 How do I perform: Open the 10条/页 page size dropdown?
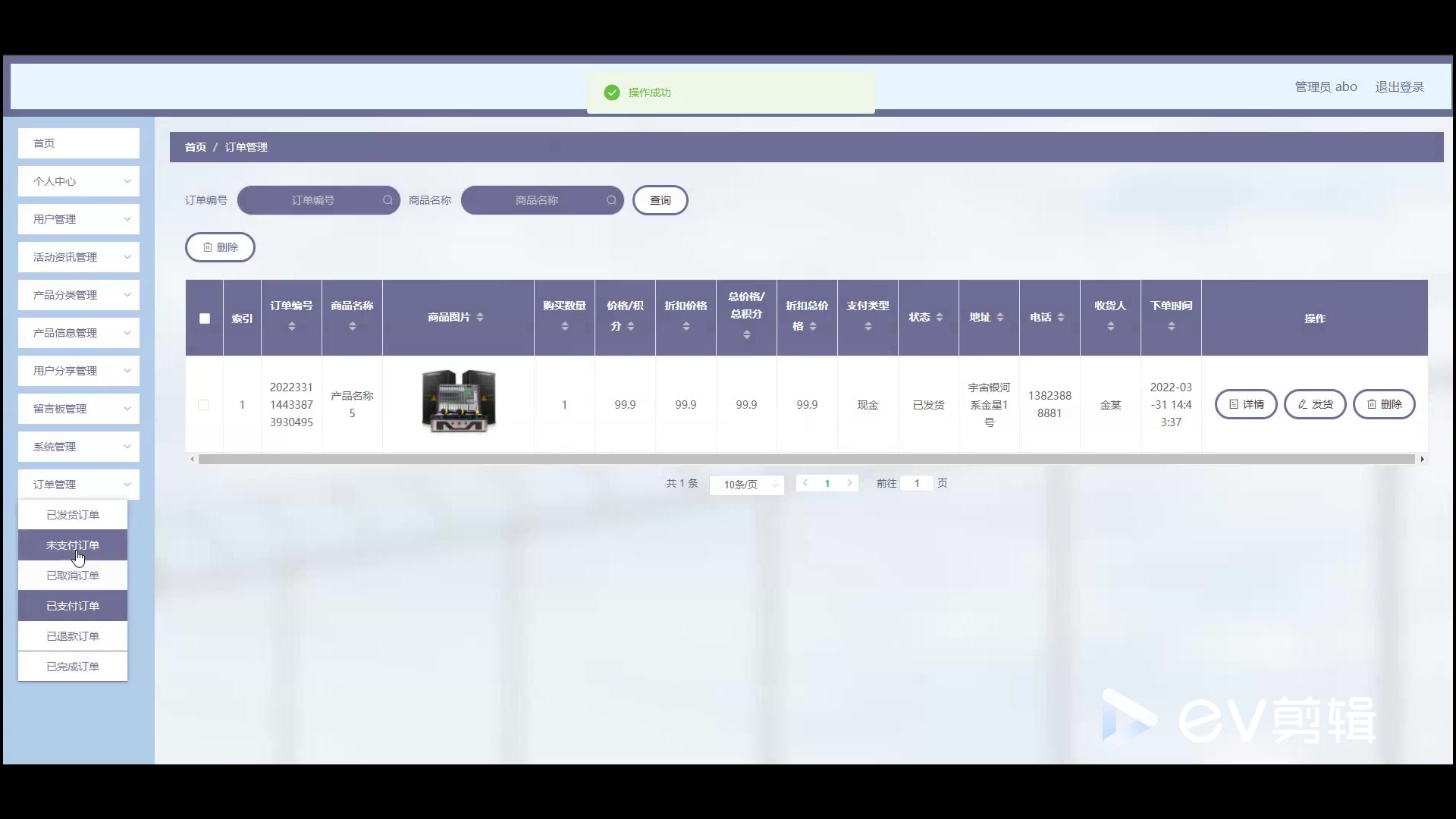point(747,485)
